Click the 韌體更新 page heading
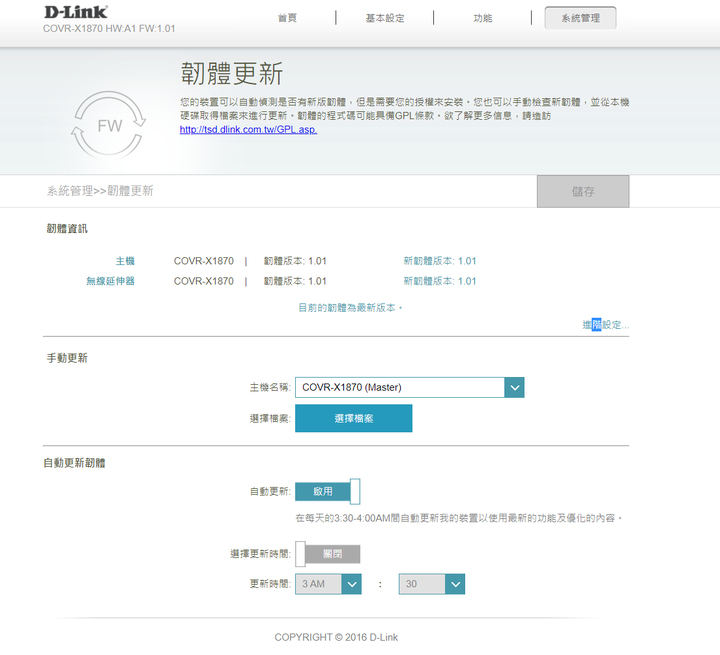Screen dimensions: 720x655 232,73
